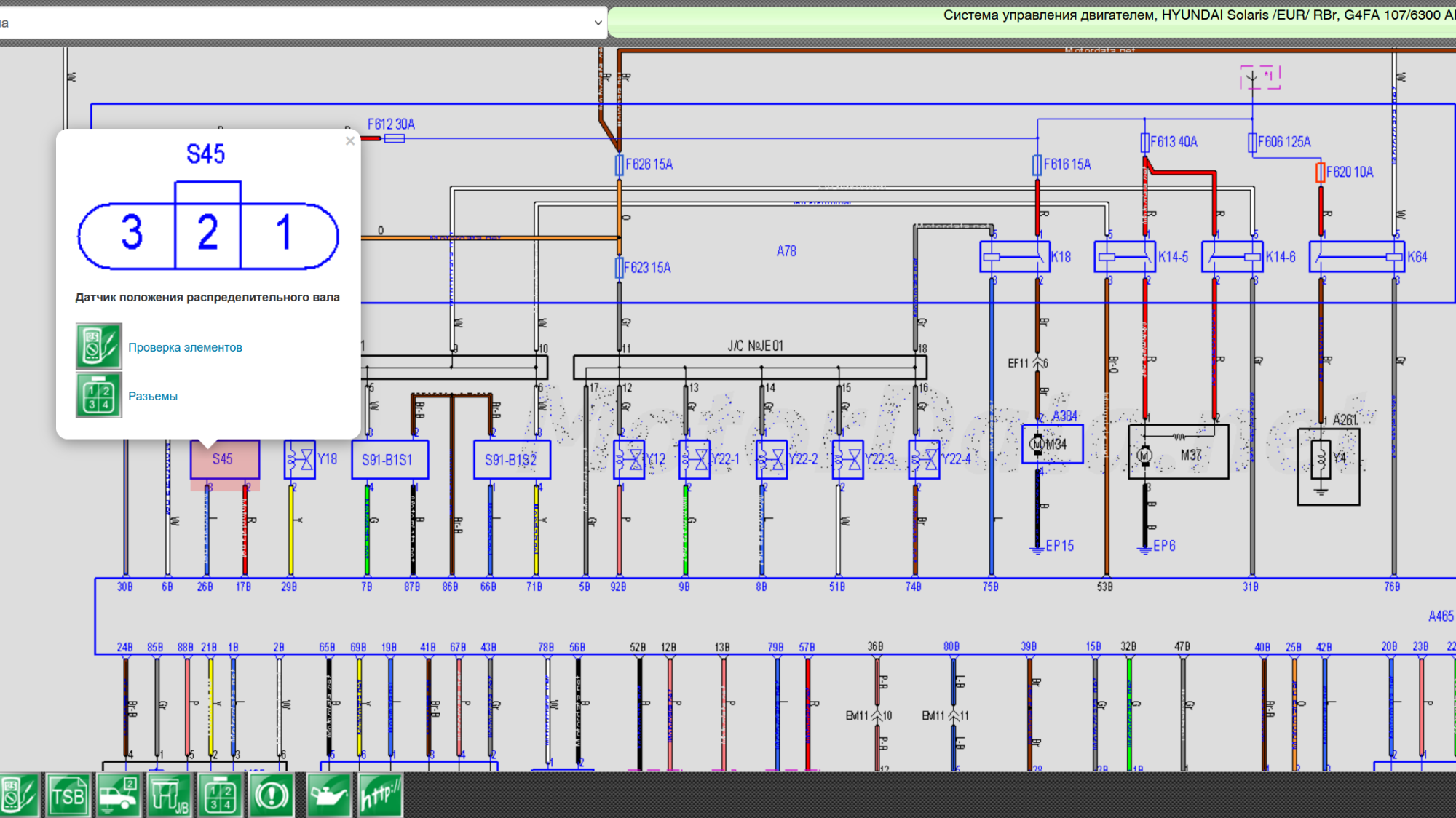Open the brake warning lamp icon
Viewport: 1456px width, 818px height.
pyautogui.click(x=272, y=795)
